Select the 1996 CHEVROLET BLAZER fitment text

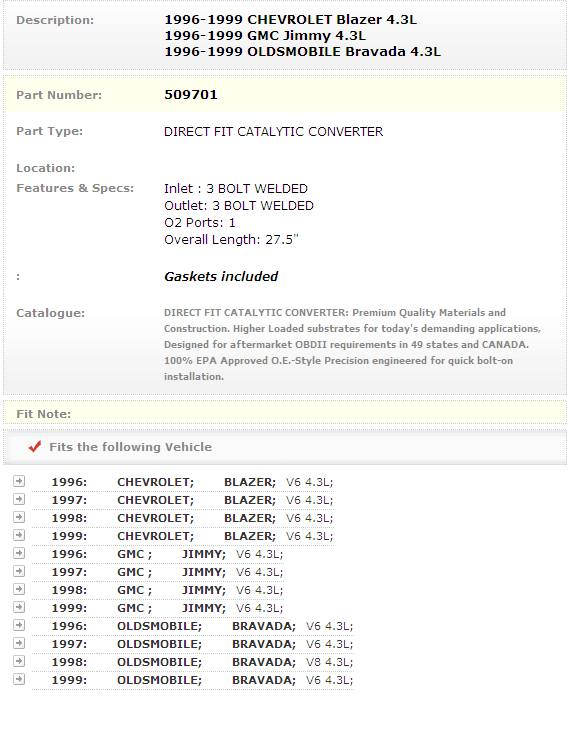point(192,482)
